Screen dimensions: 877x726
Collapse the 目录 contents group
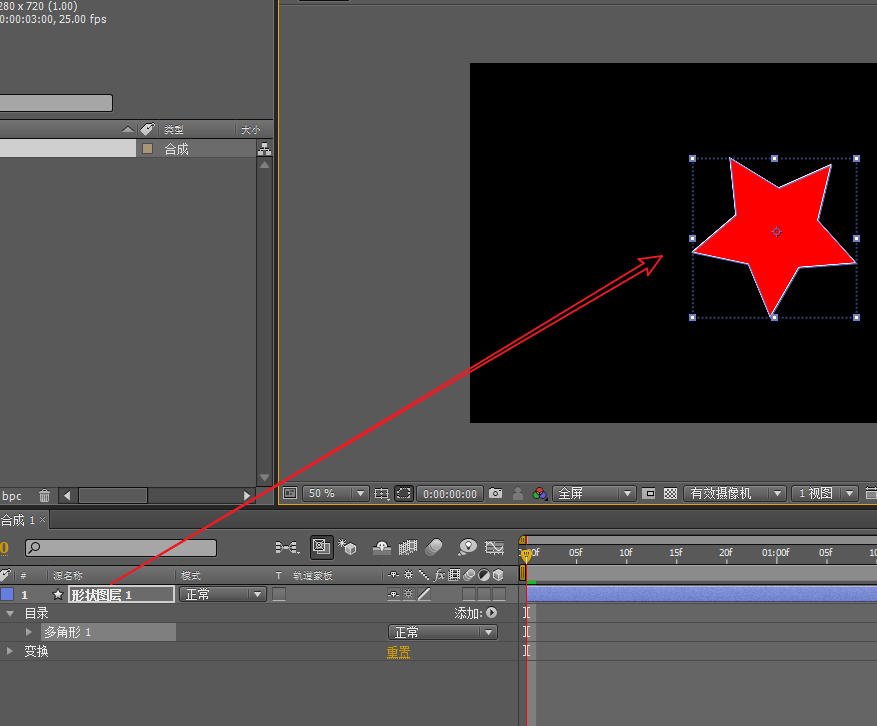10,613
